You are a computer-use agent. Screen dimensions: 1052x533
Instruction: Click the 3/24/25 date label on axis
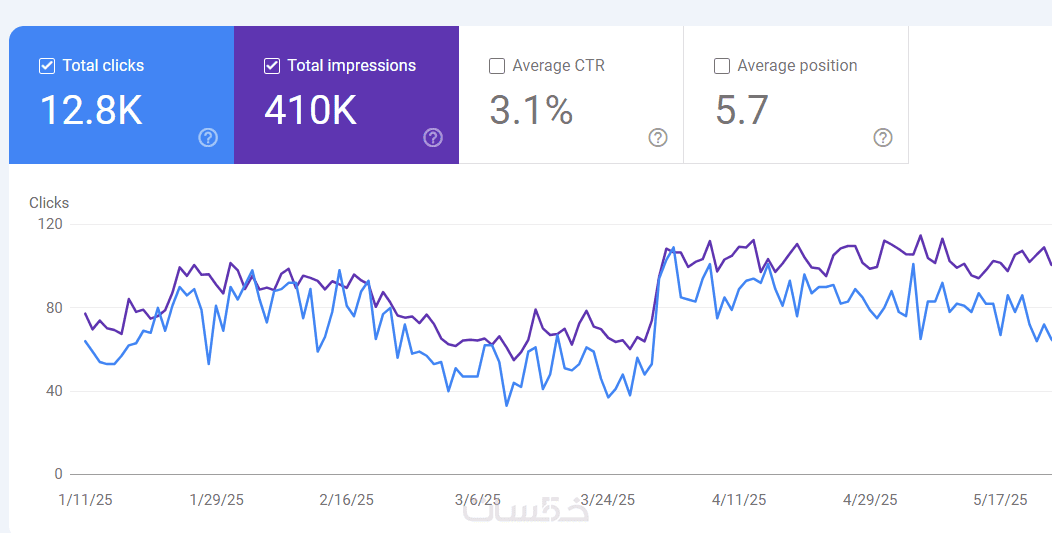(608, 500)
